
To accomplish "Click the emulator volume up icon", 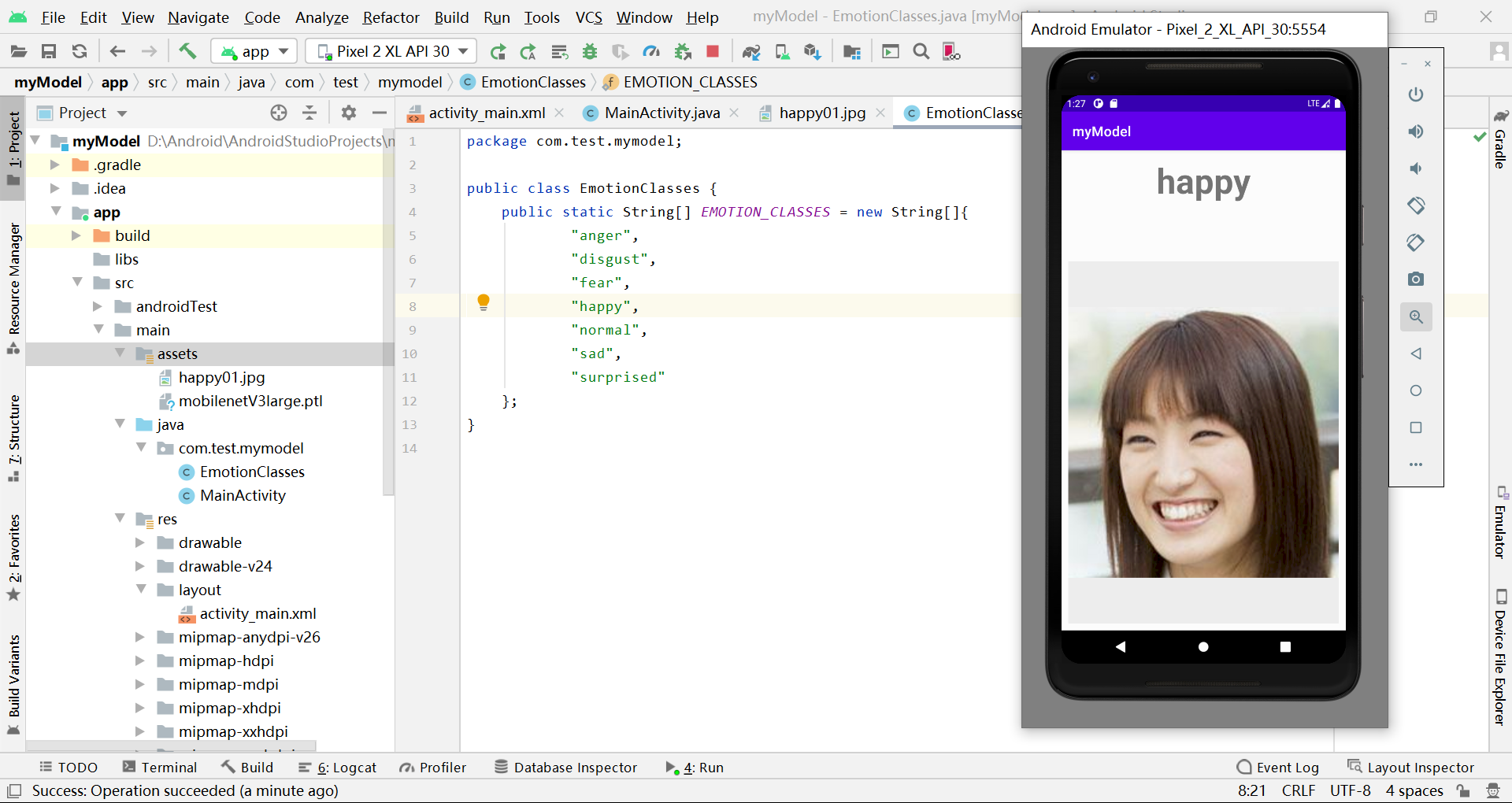I will pos(1415,131).
